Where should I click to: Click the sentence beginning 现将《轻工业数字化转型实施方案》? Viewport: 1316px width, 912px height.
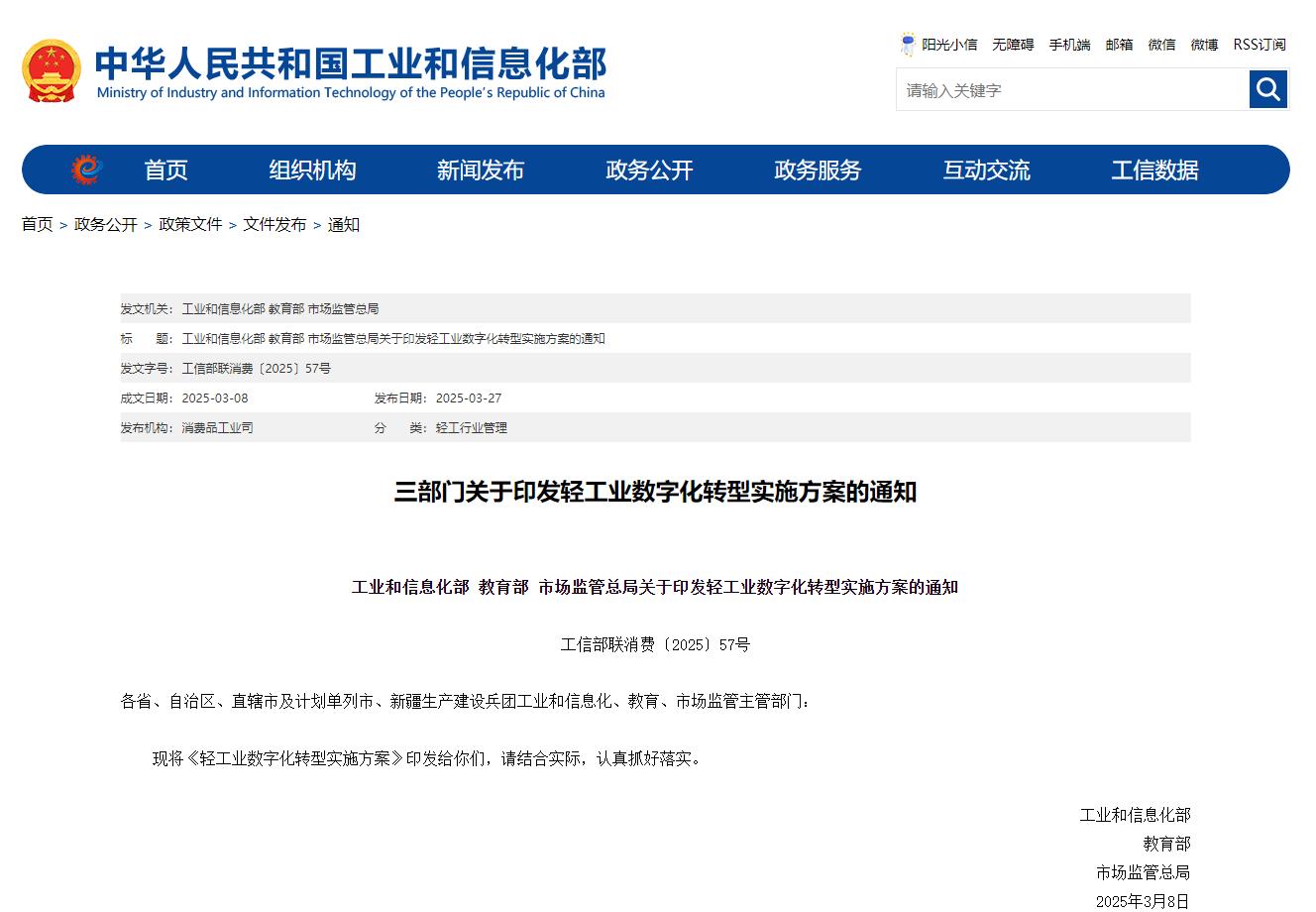pyautogui.click(x=428, y=758)
